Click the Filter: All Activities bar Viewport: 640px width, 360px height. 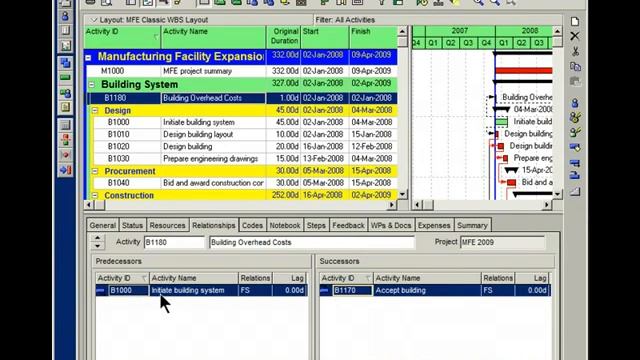[x=438, y=20]
